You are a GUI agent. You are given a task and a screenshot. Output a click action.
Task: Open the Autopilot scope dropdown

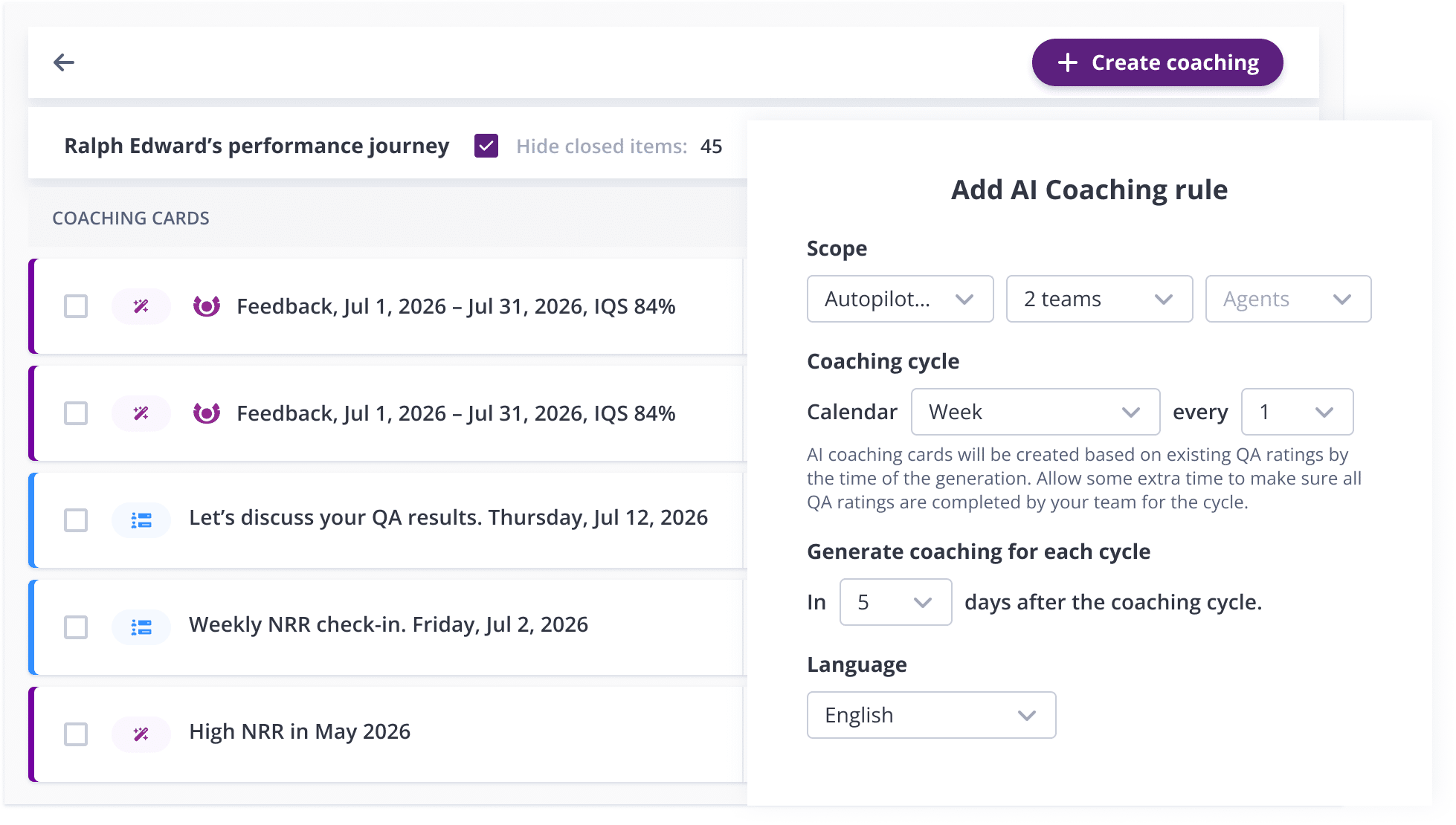coord(900,299)
